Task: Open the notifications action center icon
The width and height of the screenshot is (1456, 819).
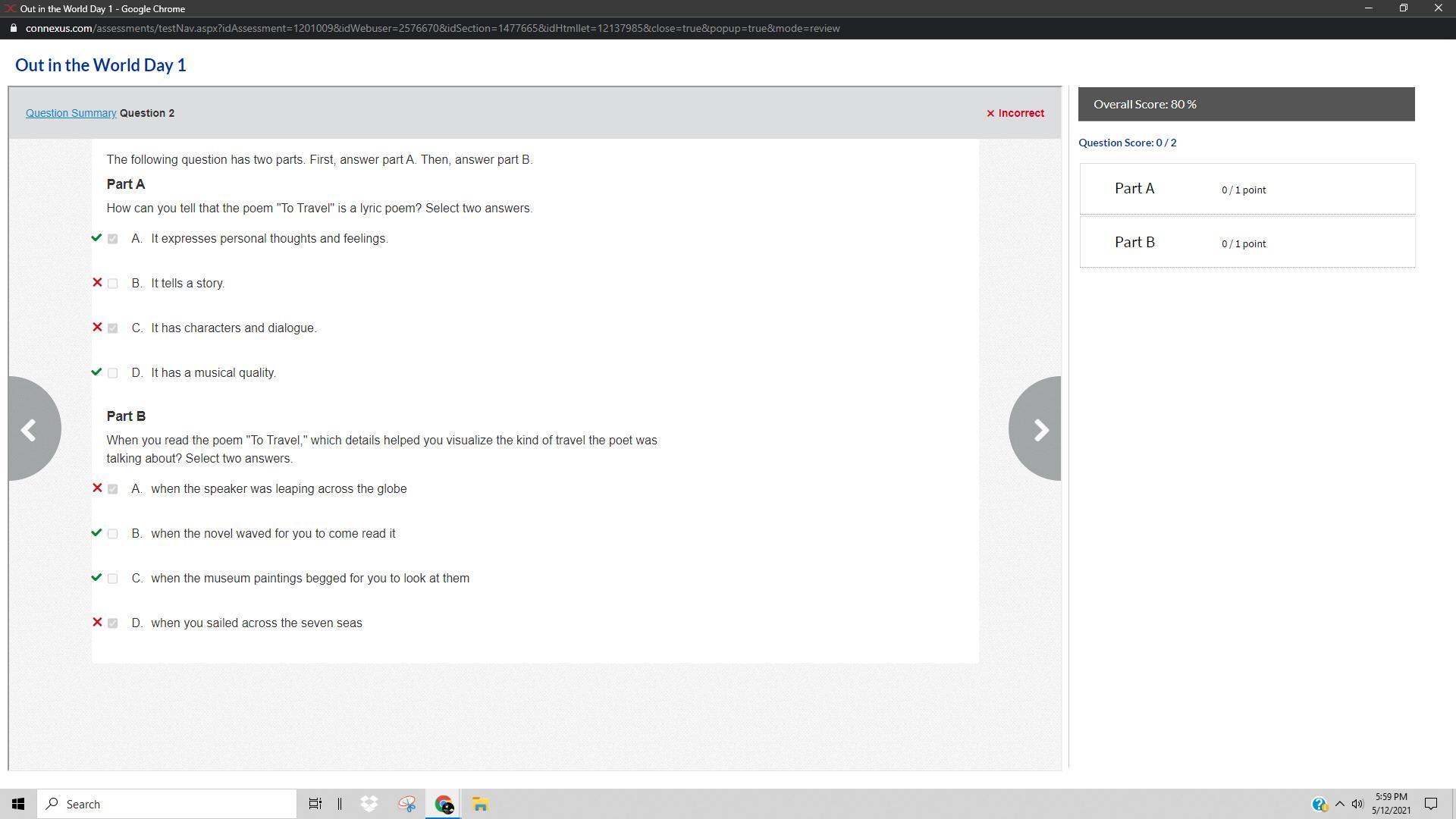Action: click(x=1431, y=804)
